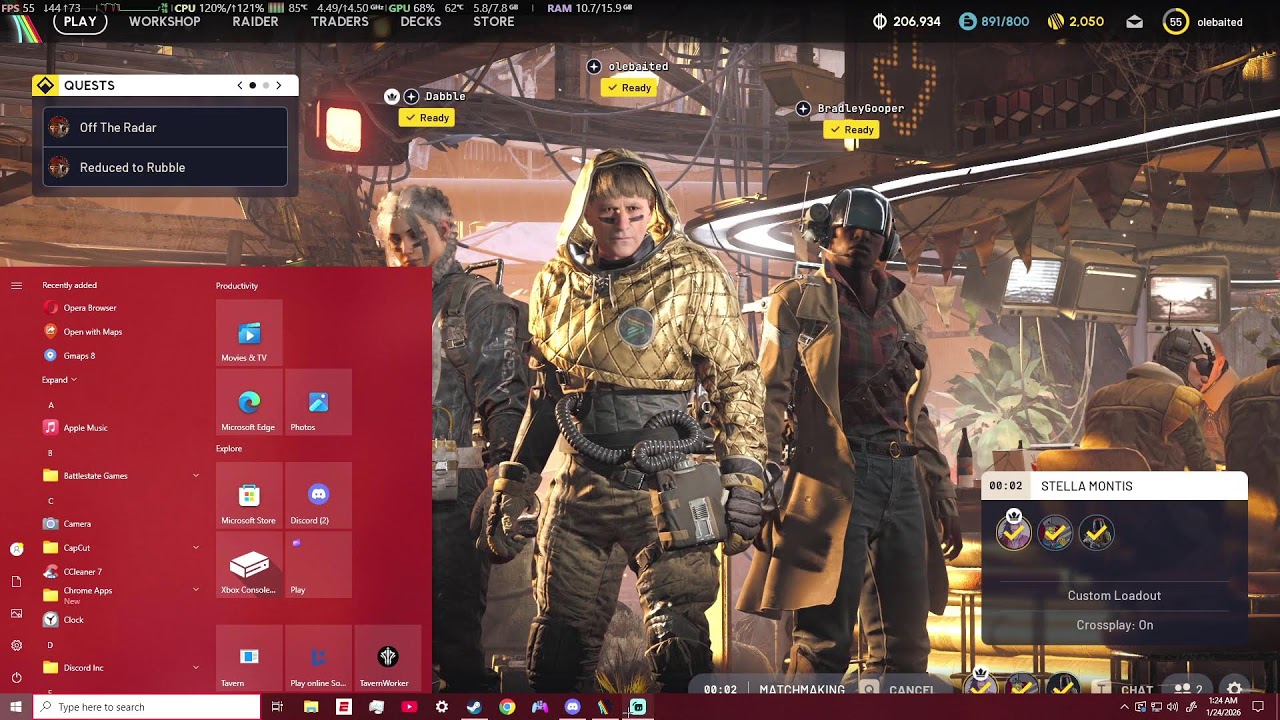Open the DECKS tab
Screen dimensions: 1280x720
click(x=421, y=22)
